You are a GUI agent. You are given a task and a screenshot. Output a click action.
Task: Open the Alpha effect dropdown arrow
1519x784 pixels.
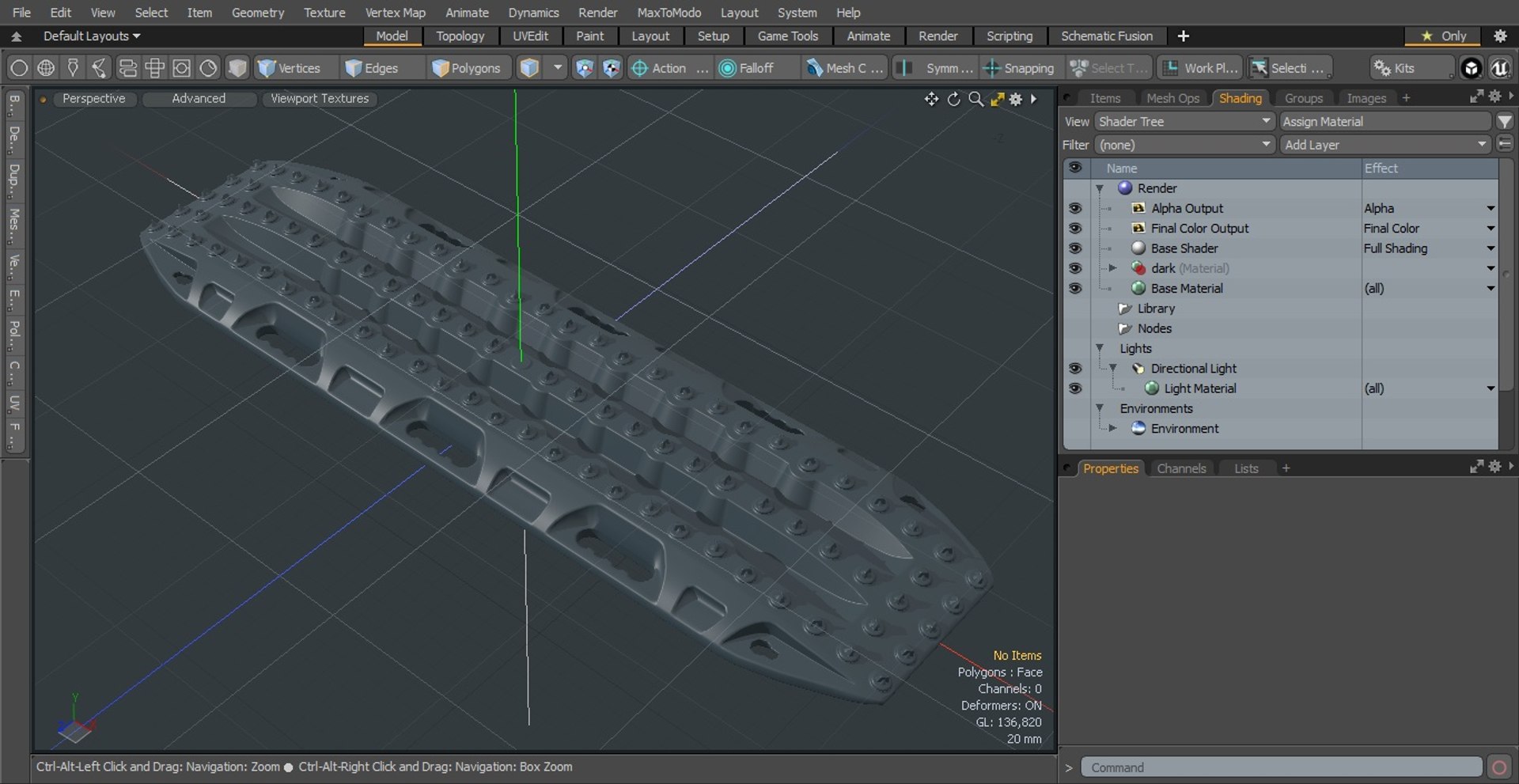pos(1491,208)
